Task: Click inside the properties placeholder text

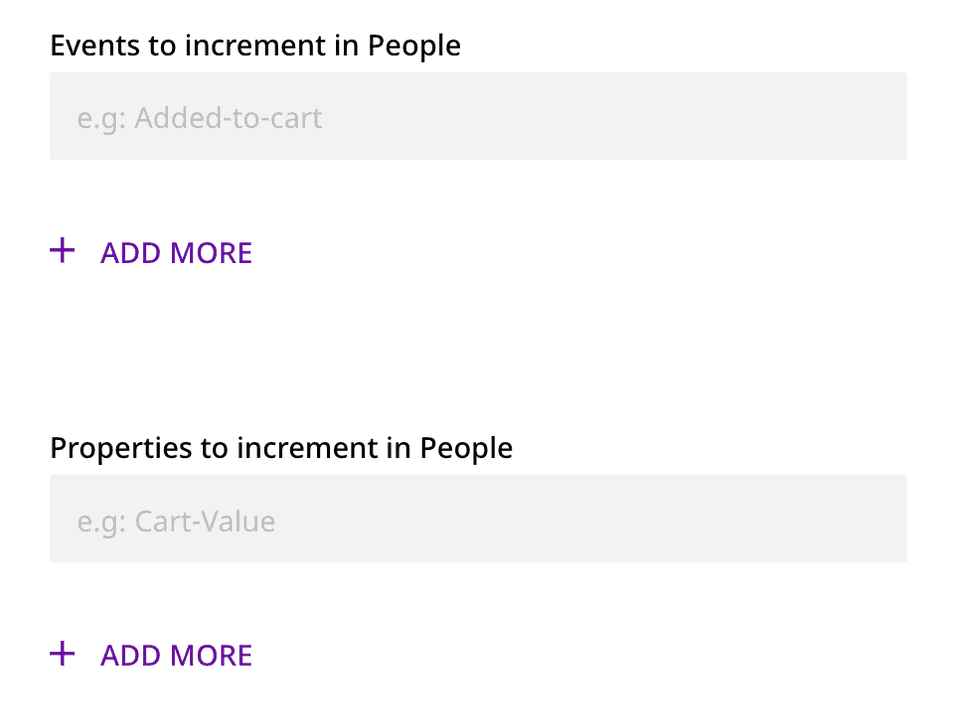Action: (176, 520)
